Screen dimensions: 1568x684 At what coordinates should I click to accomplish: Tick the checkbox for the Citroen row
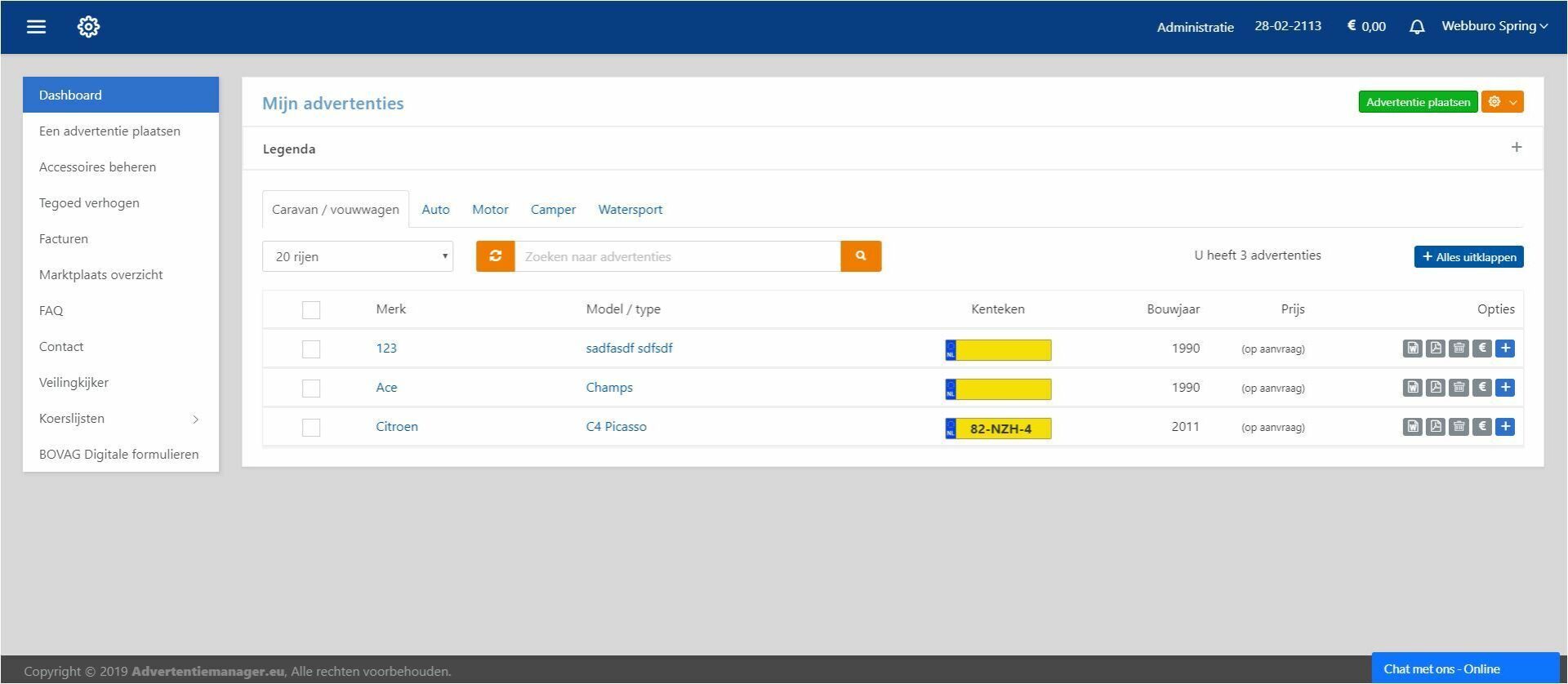[x=311, y=428]
